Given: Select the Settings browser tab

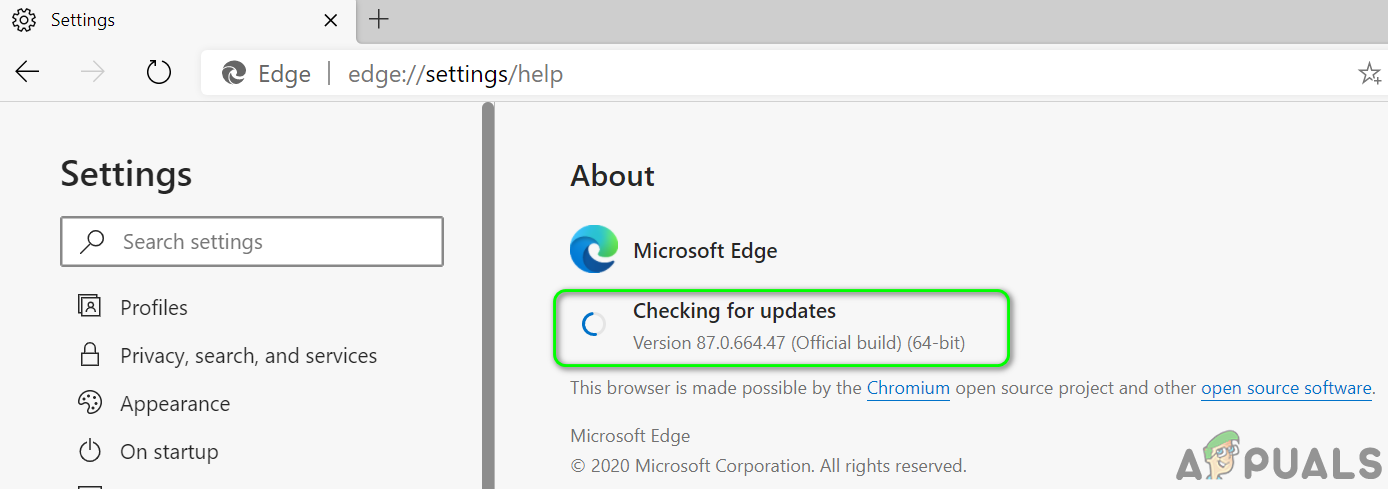Looking at the screenshot, I should [170, 20].
